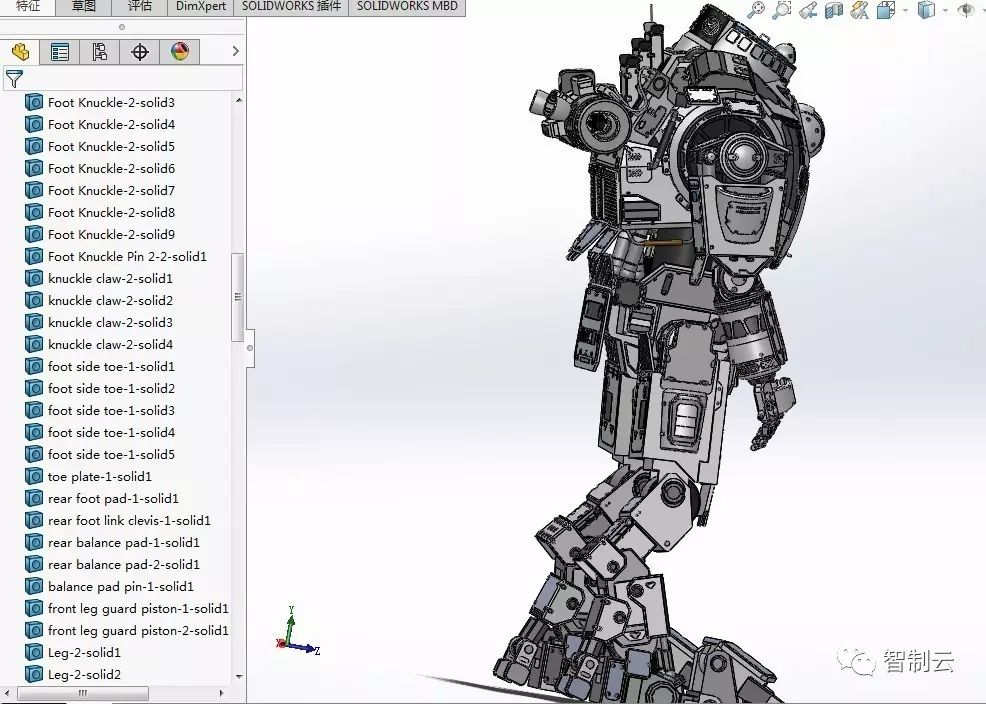Open the DisplayManager color ball tab

180,52
